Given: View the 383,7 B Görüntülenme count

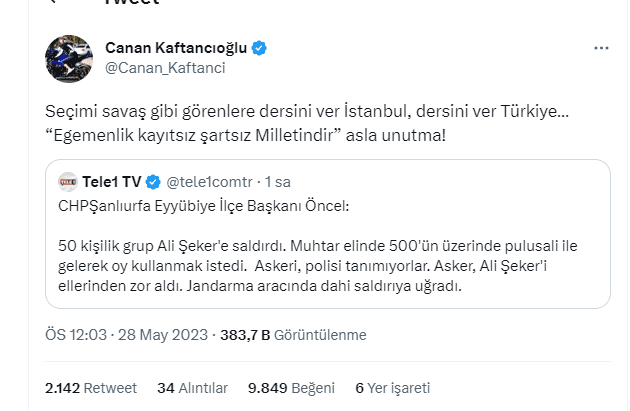Looking at the screenshot, I should click(x=306, y=335).
